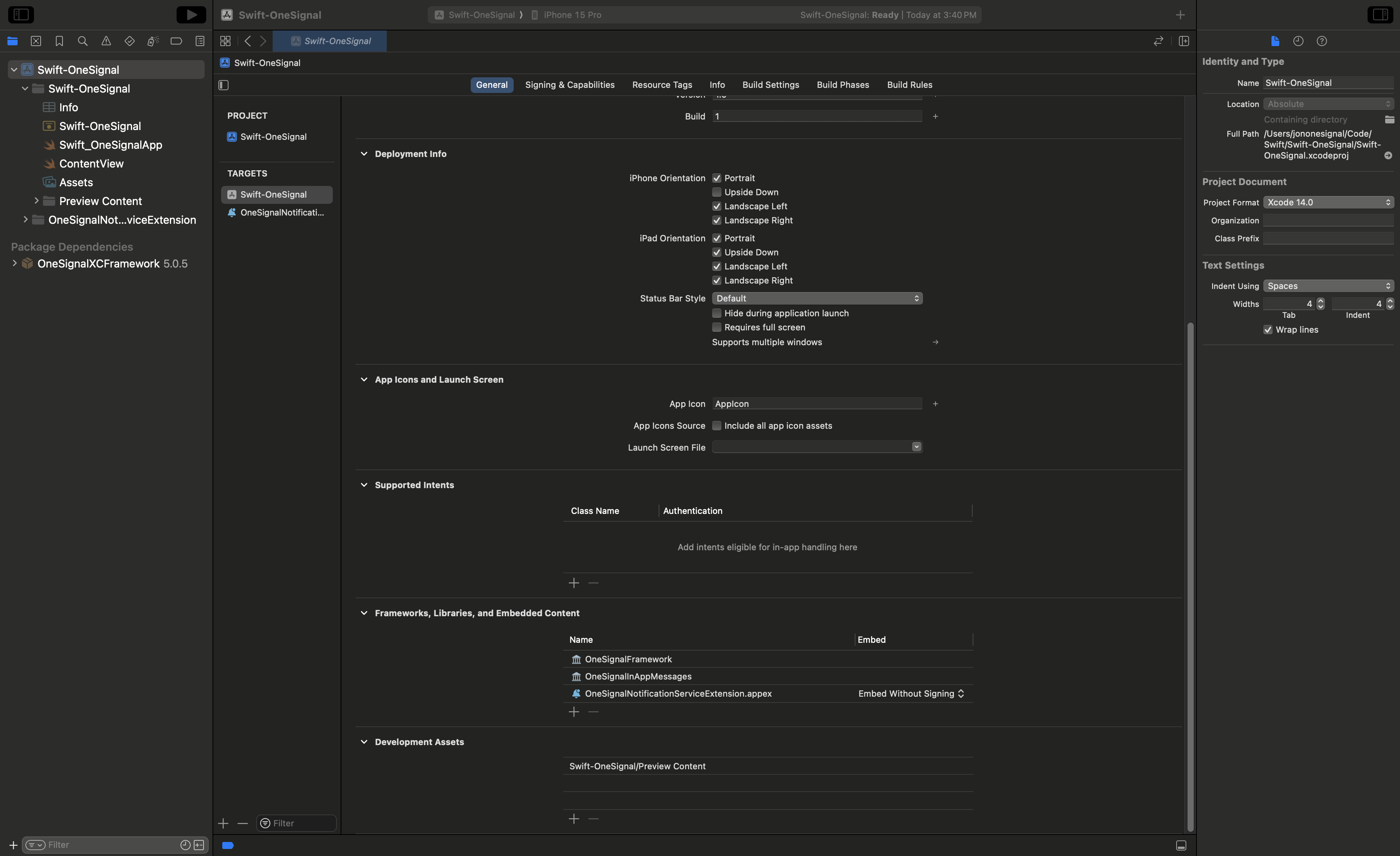1400x856 pixels.
Task: Toggle the debug area button
Action: click(1181, 845)
